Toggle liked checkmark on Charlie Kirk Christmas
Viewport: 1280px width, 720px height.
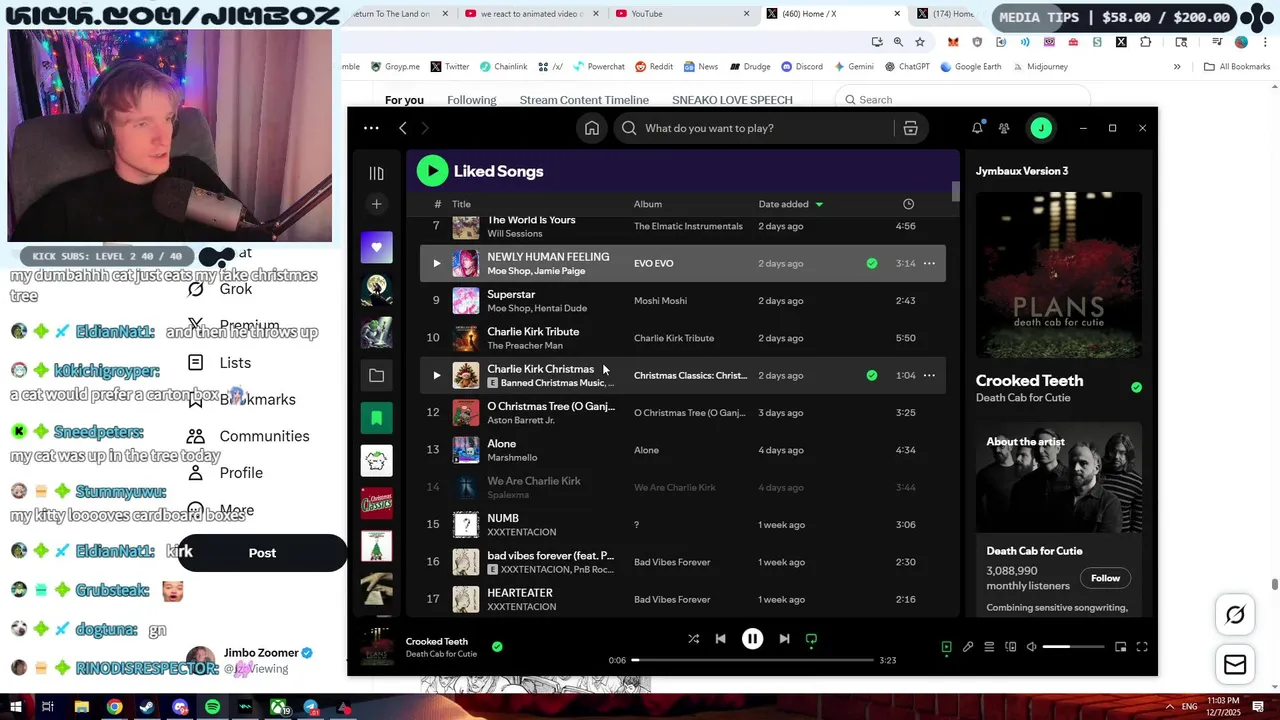(872, 375)
